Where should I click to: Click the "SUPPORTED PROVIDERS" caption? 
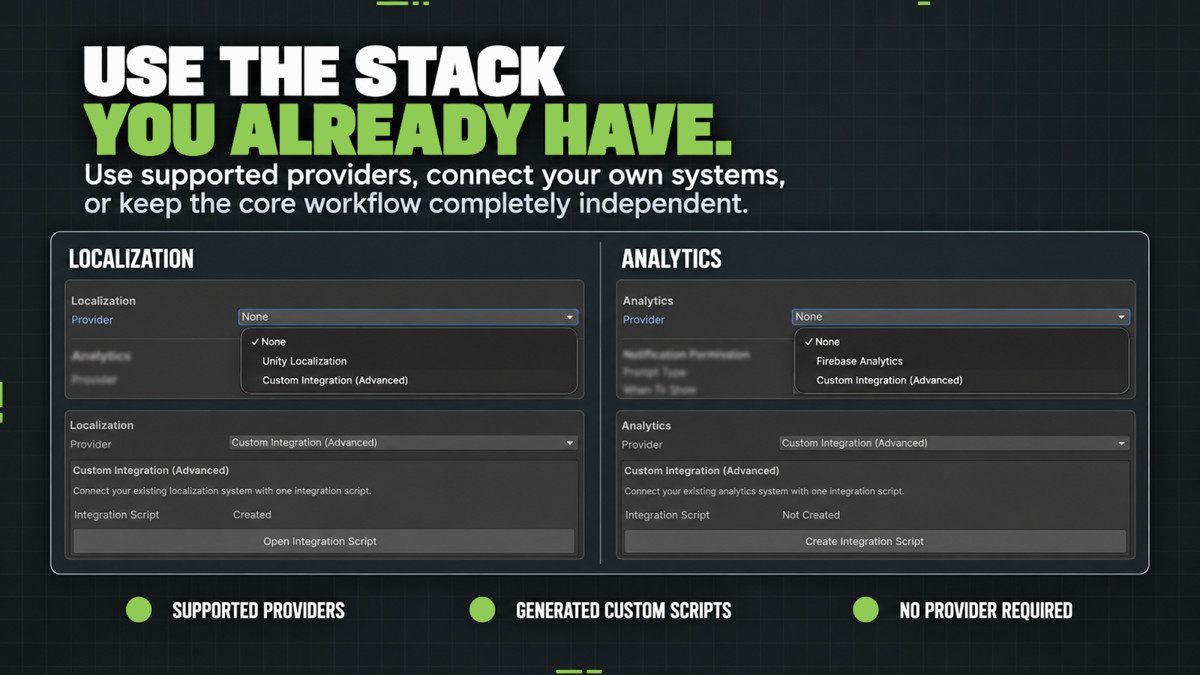[x=258, y=610]
